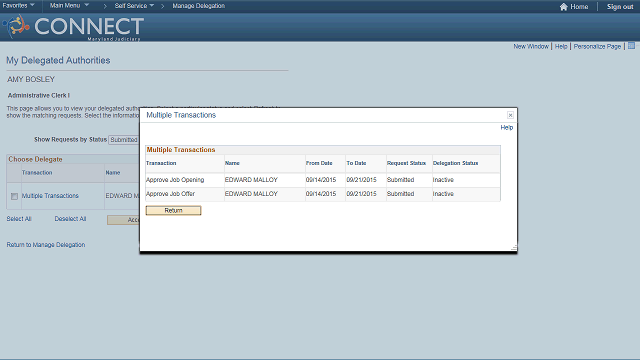Screen dimensions: 640x360
Task: Click the CONNECT Maryland Judiciary logo
Action: coord(73,27)
